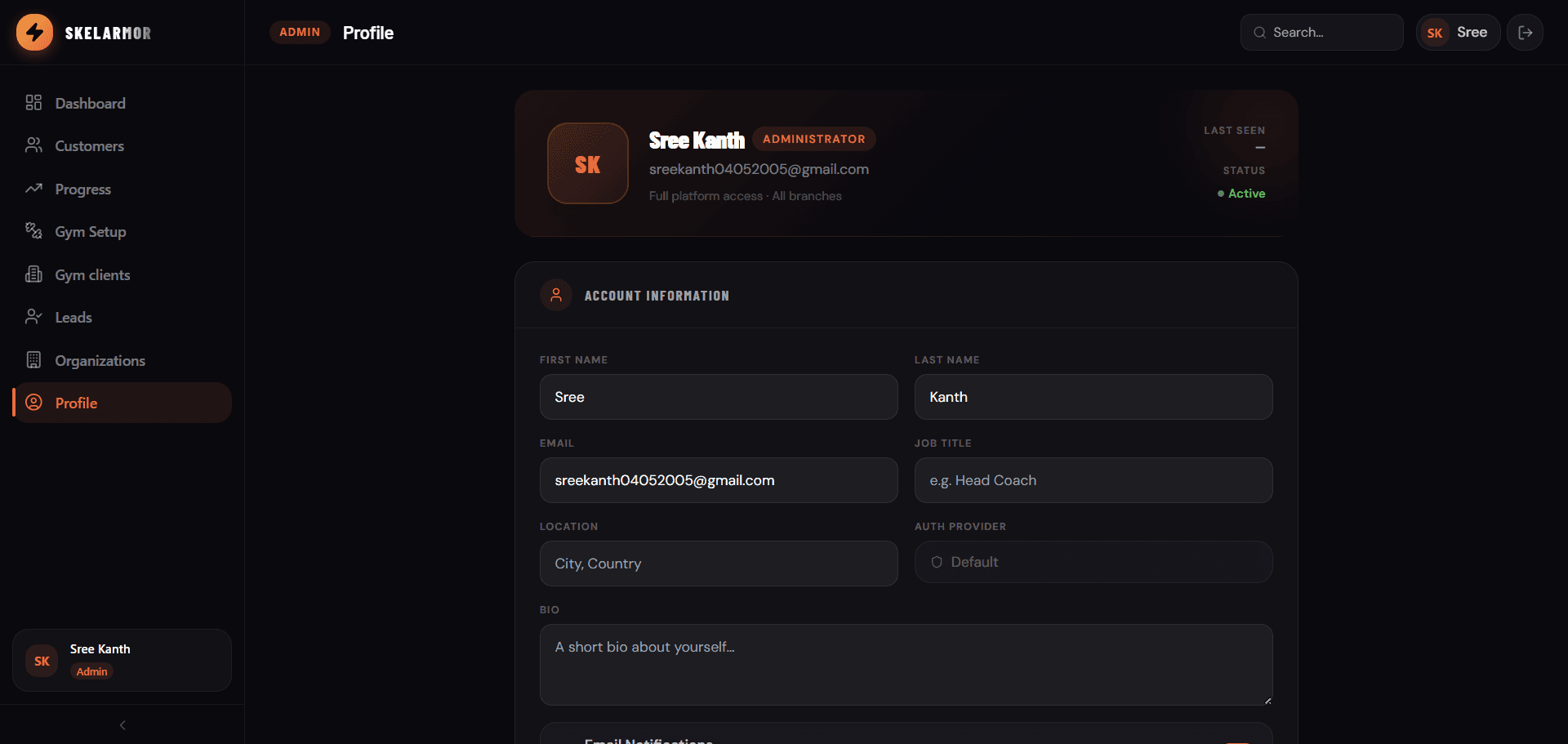Click the Profile user-circle icon

pyautogui.click(x=33, y=403)
